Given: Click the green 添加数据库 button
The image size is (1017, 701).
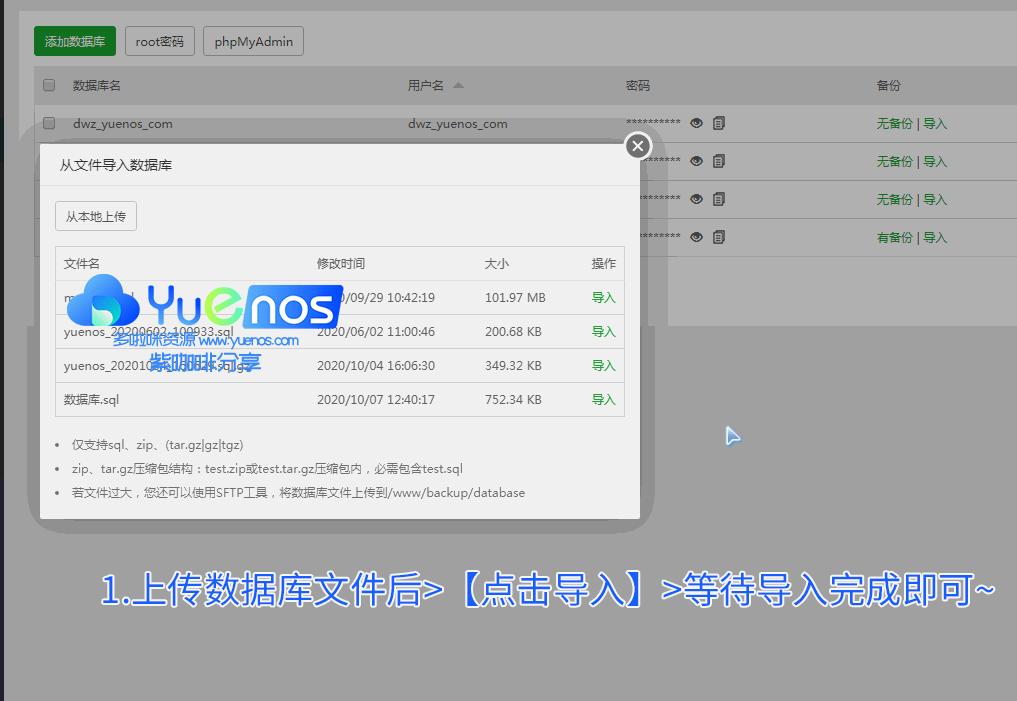Looking at the screenshot, I should 75,41.
